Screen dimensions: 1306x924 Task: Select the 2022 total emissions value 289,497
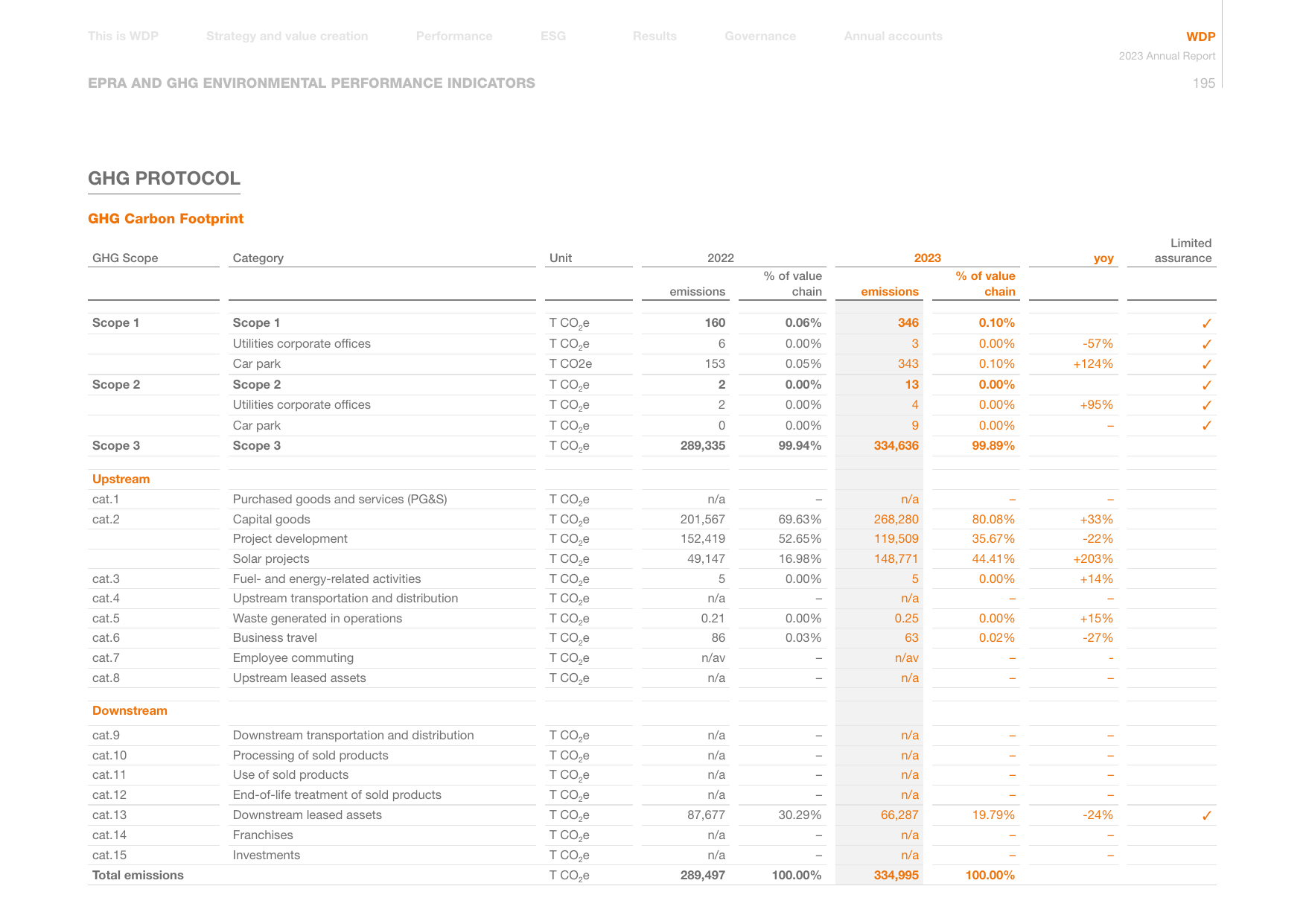(x=702, y=875)
